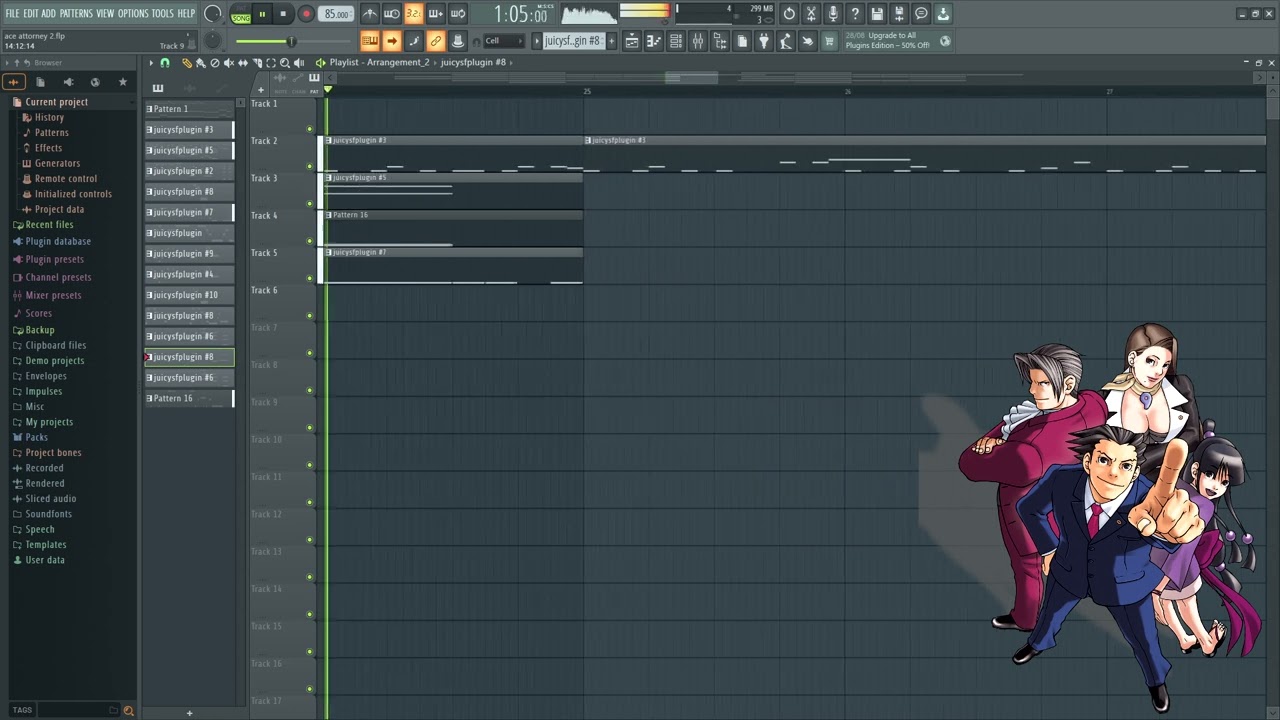The width and height of the screenshot is (1280, 720).
Task: Expand the Current project tree
Action: (x=56, y=102)
